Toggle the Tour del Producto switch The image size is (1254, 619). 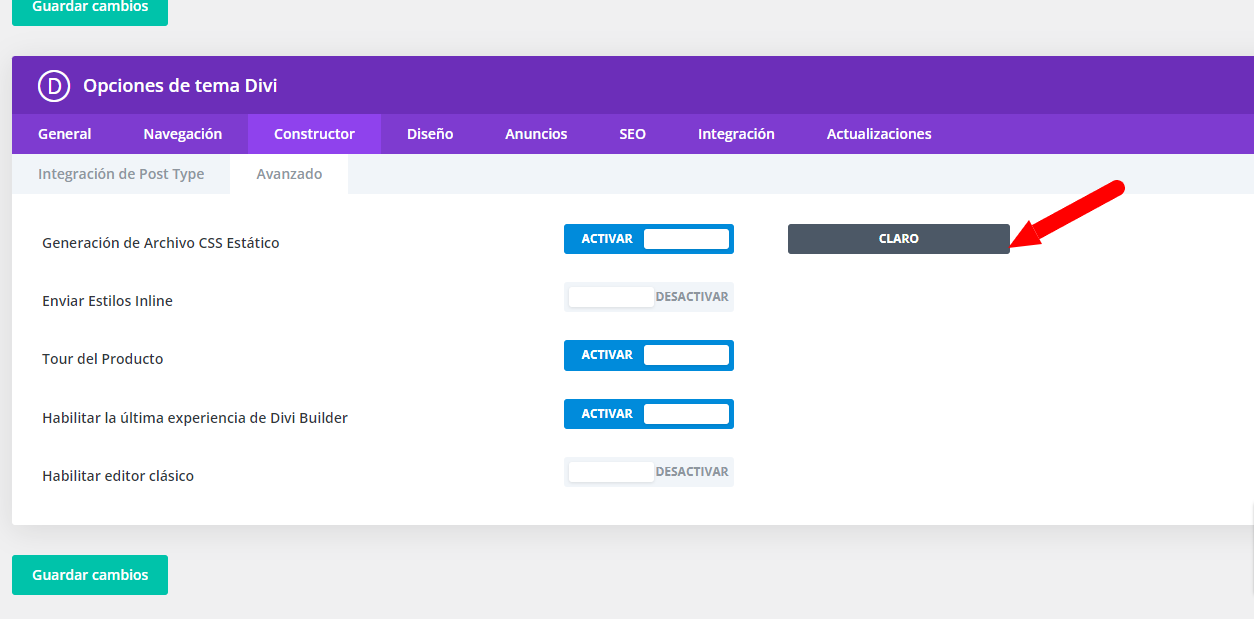(x=649, y=355)
